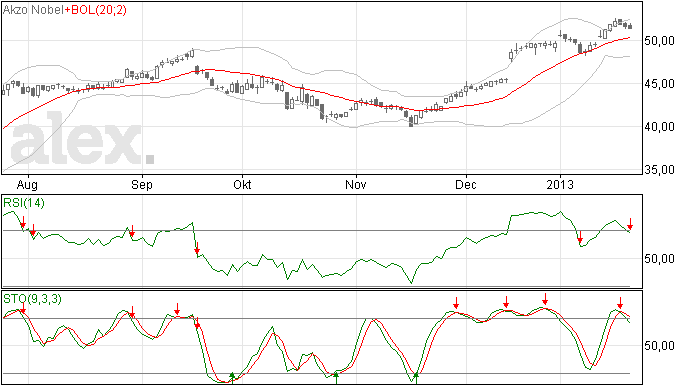Click the RSI(14) indicator label

(x=24, y=203)
